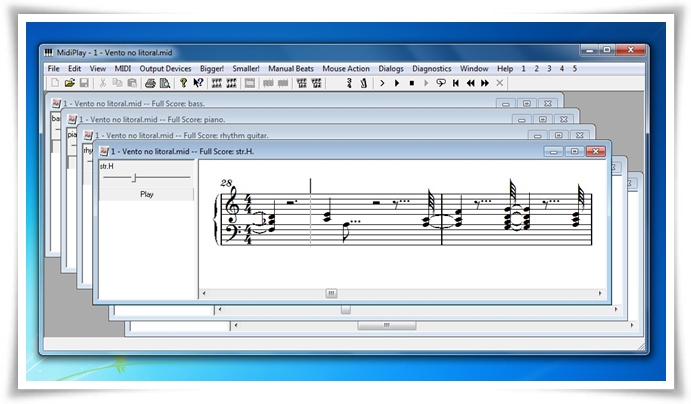This screenshot has width=691, height=404.
Task: Click the greyed play triangle icon
Action: [426, 83]
